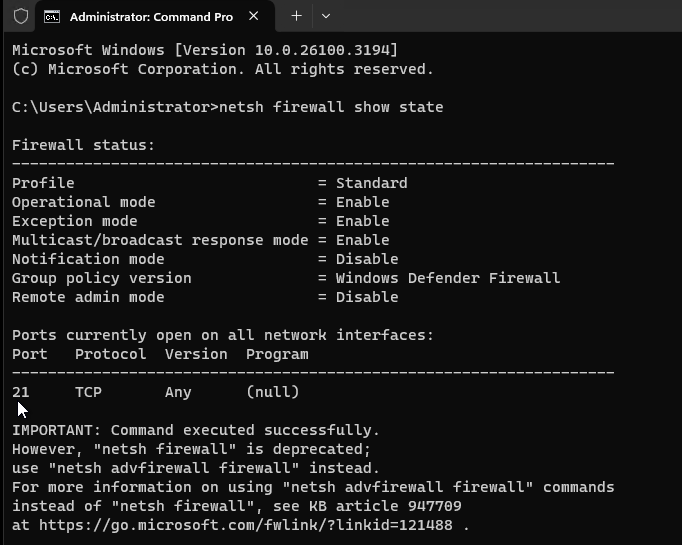
Task: Click the Windows Defender Firewall text
Action: click(x=448, y=278)
